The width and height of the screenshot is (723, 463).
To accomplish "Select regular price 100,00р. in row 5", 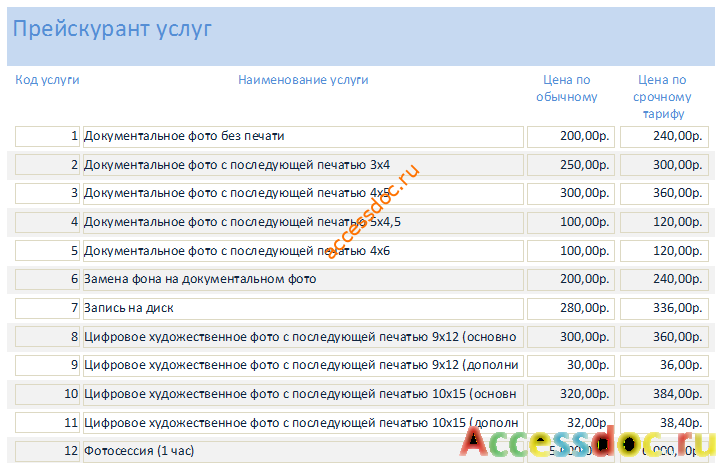I will (571, 251).
